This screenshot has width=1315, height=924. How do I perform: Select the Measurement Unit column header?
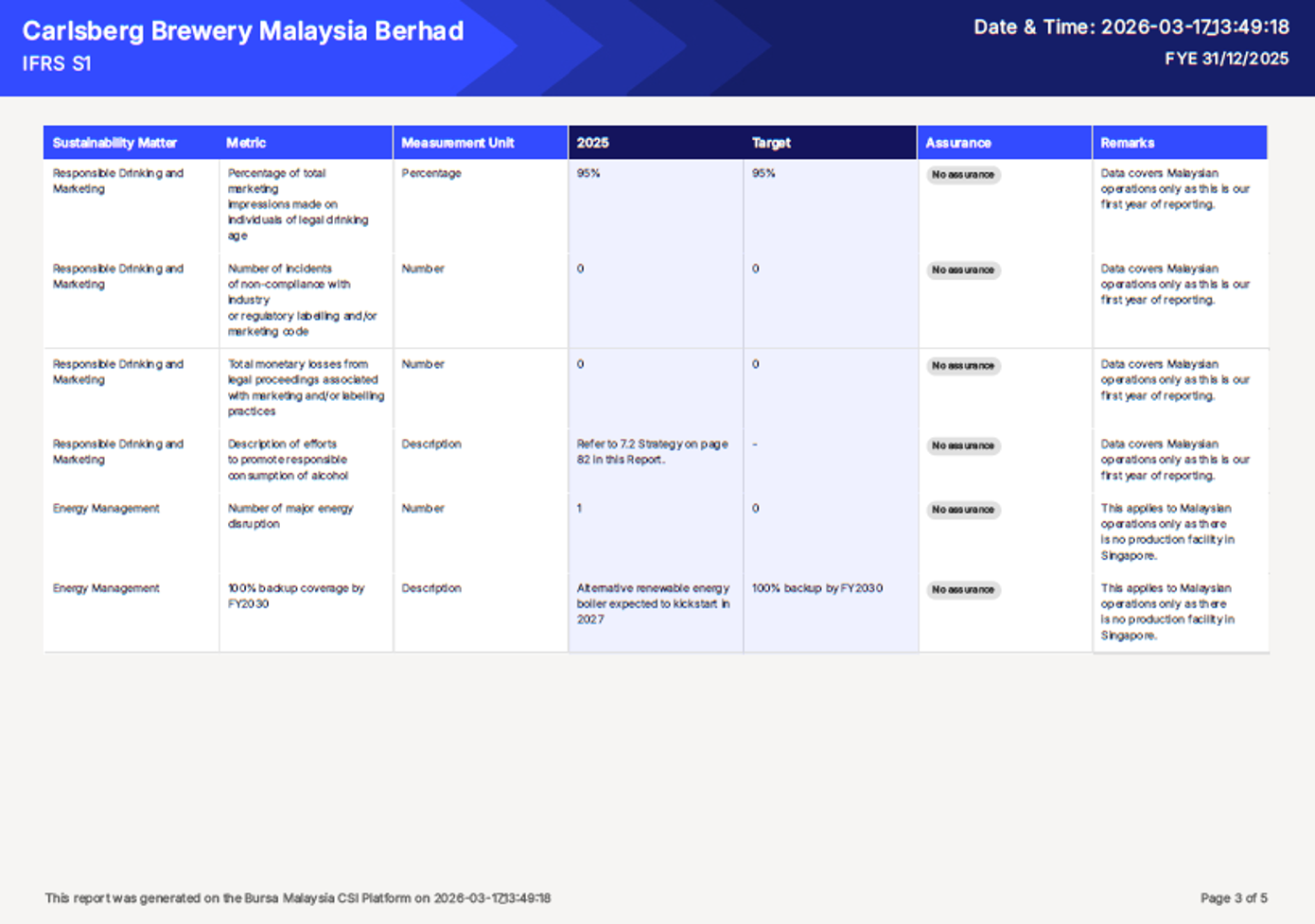point(458,143)
